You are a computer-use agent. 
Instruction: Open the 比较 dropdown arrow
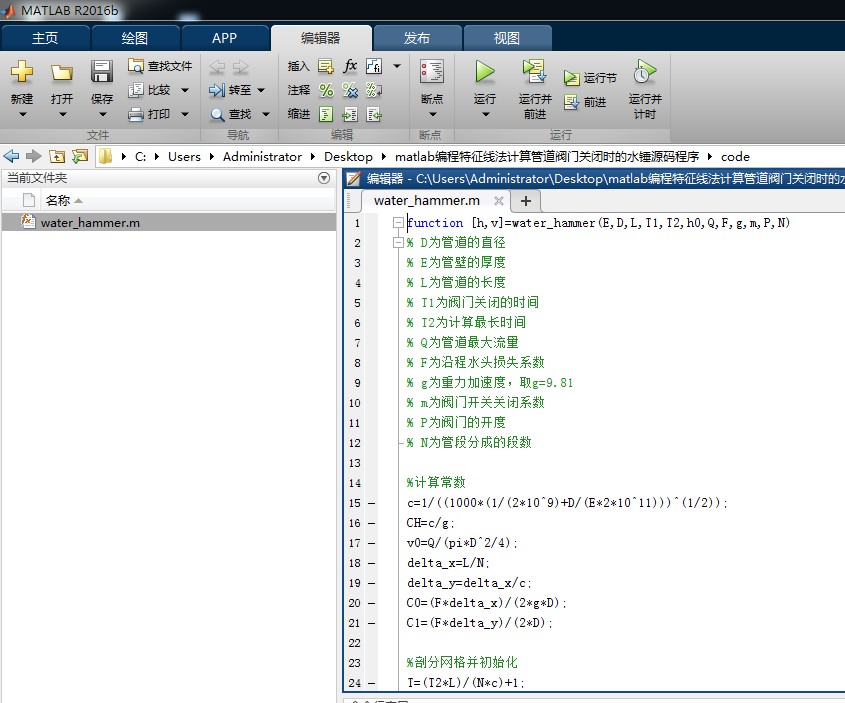(185, 90)
